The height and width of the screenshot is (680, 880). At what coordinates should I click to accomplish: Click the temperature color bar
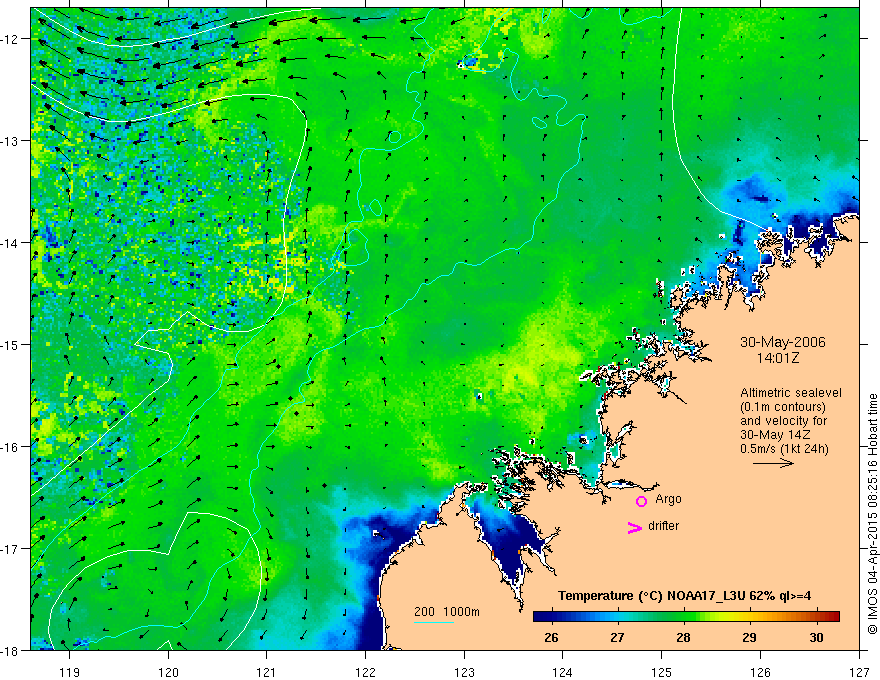coord(686,616)
